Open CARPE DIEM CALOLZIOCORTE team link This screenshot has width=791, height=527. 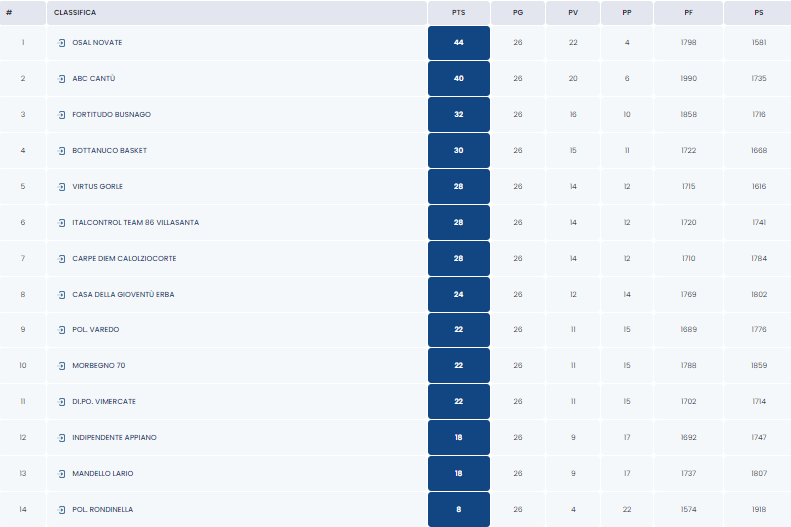[124, 258]
